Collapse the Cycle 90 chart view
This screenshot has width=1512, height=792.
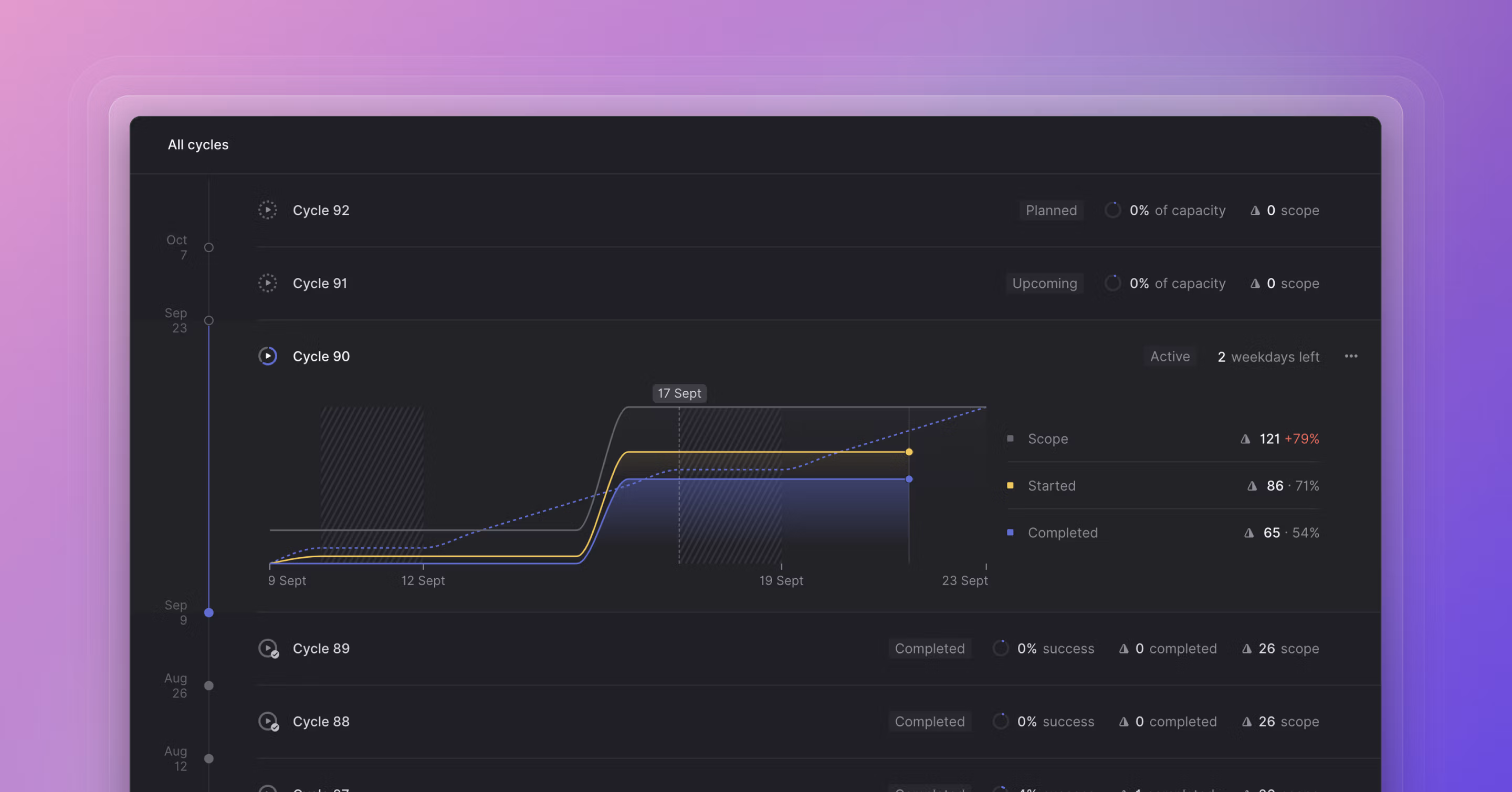pos(322,356)
